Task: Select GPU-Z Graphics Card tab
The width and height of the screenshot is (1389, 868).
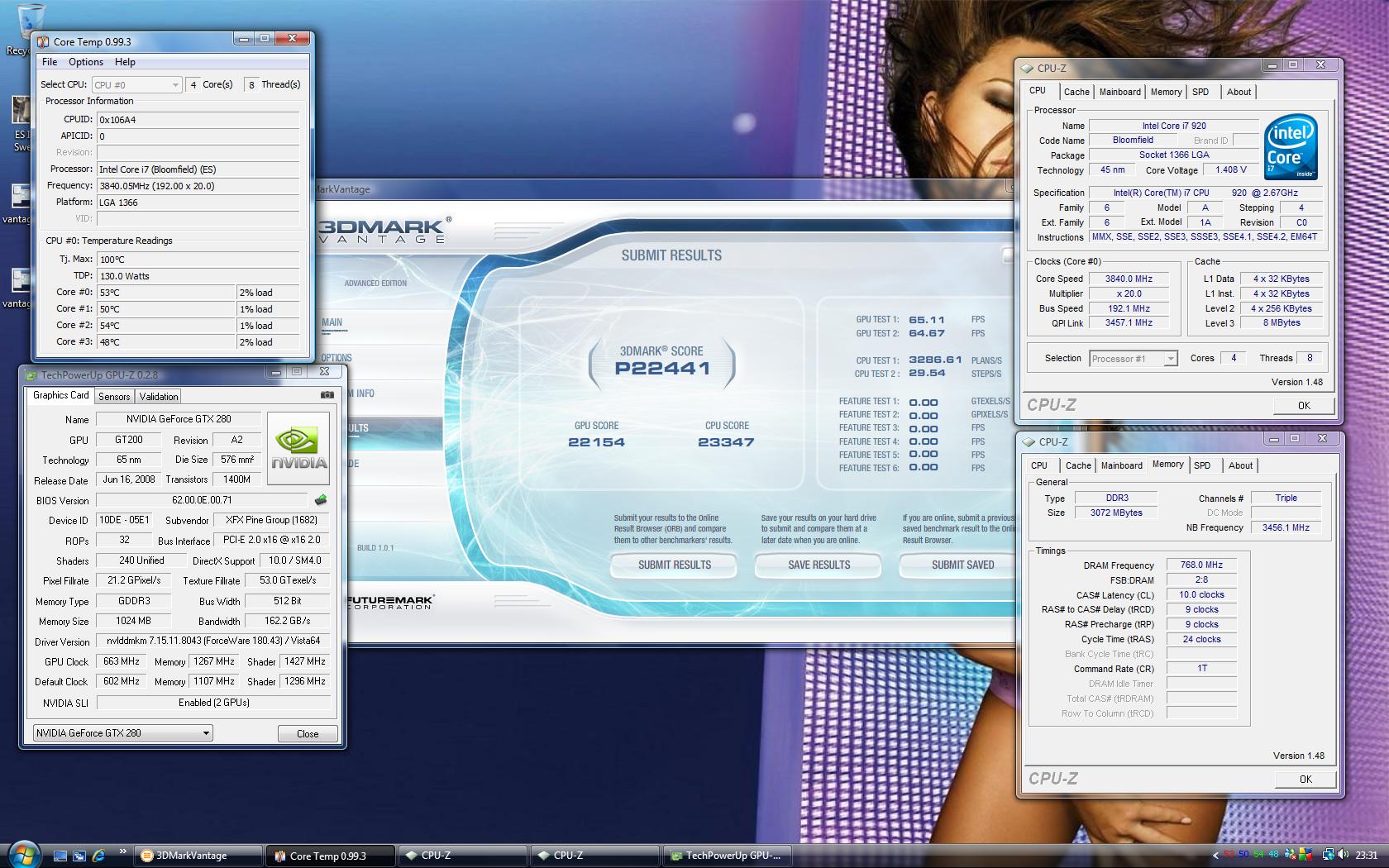Action: pyautogui.click(x=60, y=396)
